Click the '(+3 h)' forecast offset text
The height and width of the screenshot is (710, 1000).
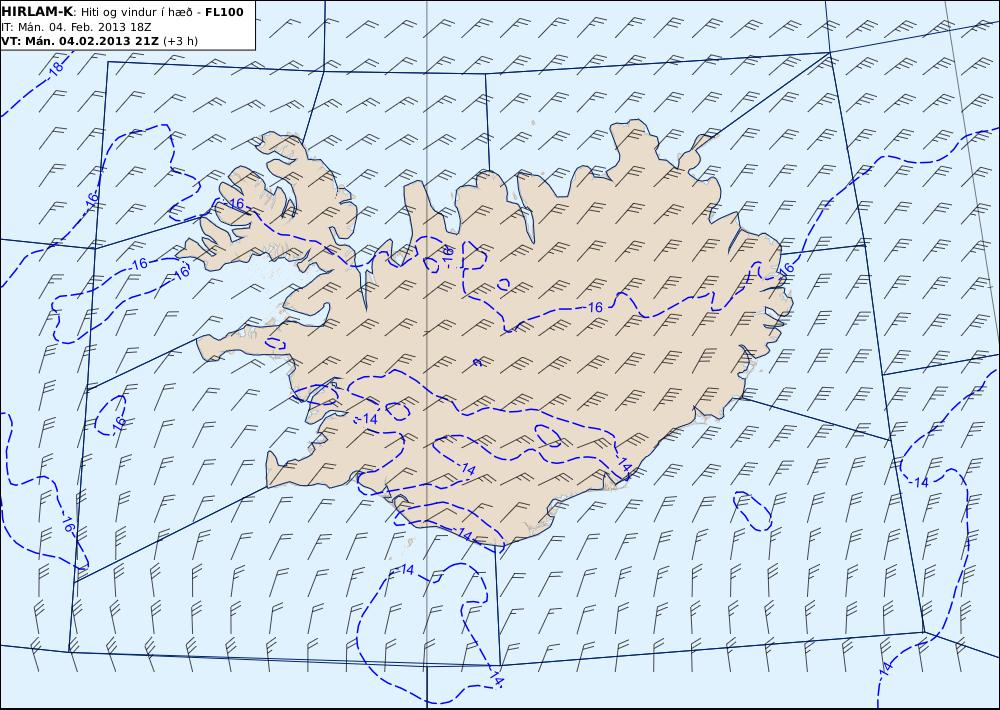point(180,41)
